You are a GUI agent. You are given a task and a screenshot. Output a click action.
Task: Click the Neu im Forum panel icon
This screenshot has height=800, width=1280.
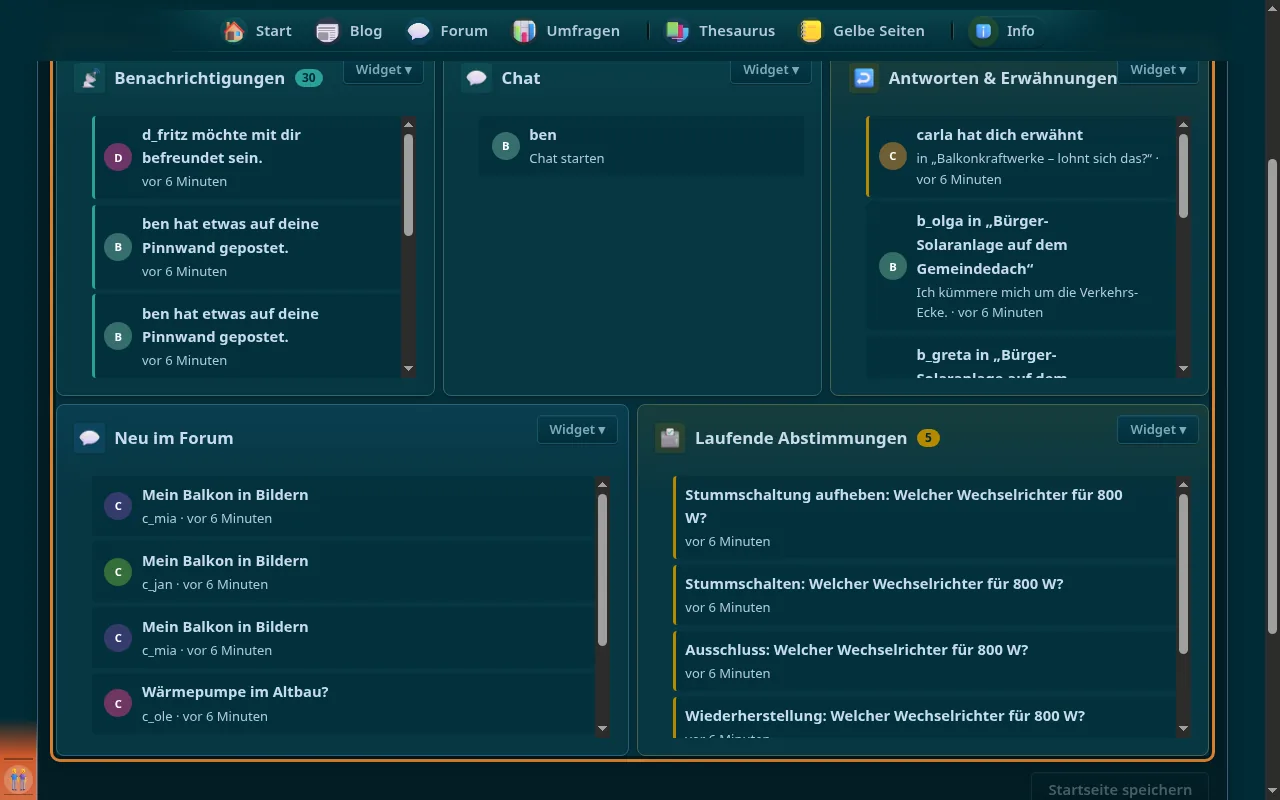(x=90, y=438)
